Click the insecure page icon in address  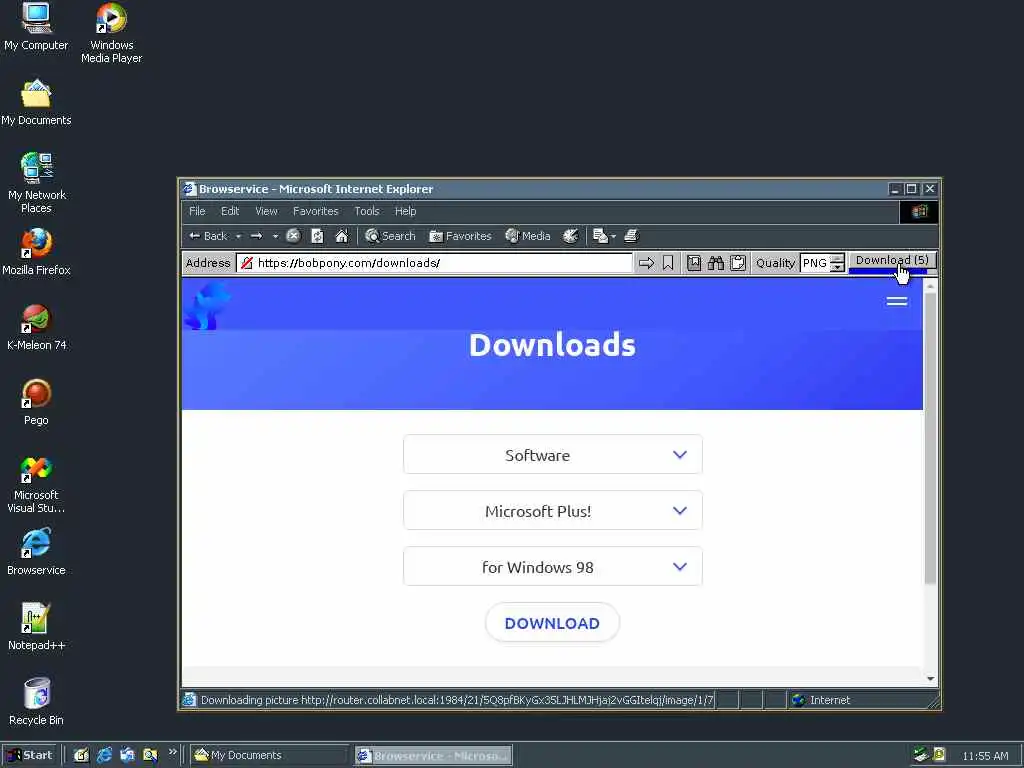[x=247, y=263]
